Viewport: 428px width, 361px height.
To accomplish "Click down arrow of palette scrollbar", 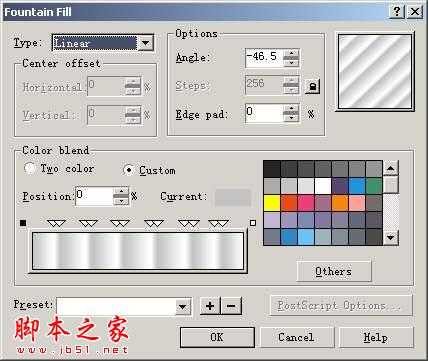I will click(x=390, y=238).
